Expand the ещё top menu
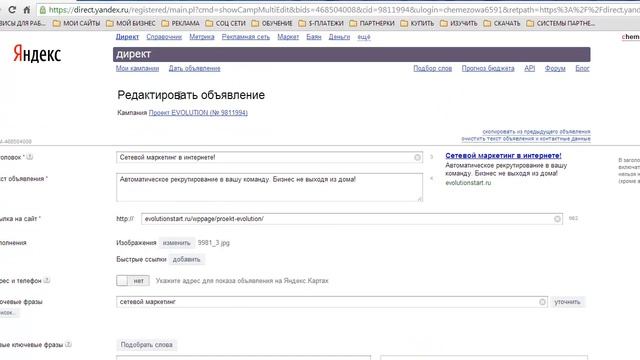640x360 pixels. tap(364, 37)
